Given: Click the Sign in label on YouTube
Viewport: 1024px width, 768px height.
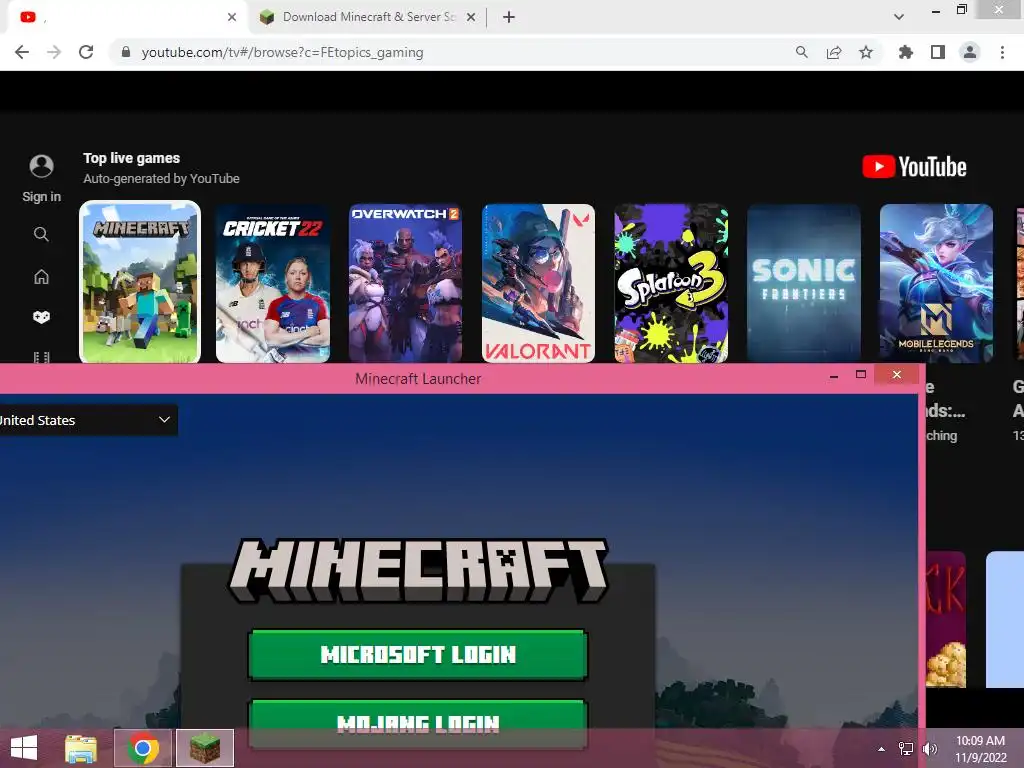Looking at the screenshot, I should pyautogui.click(x=41, y=197).
